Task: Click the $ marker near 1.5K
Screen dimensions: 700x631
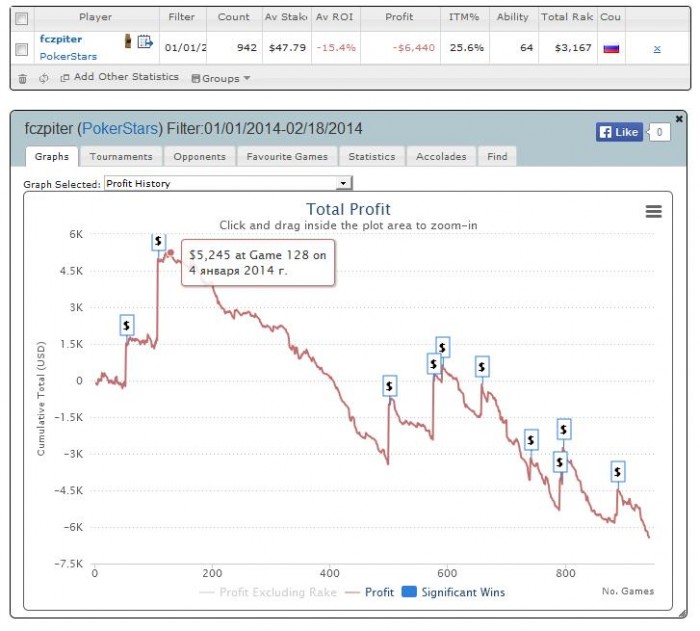Action: [127, 326]
